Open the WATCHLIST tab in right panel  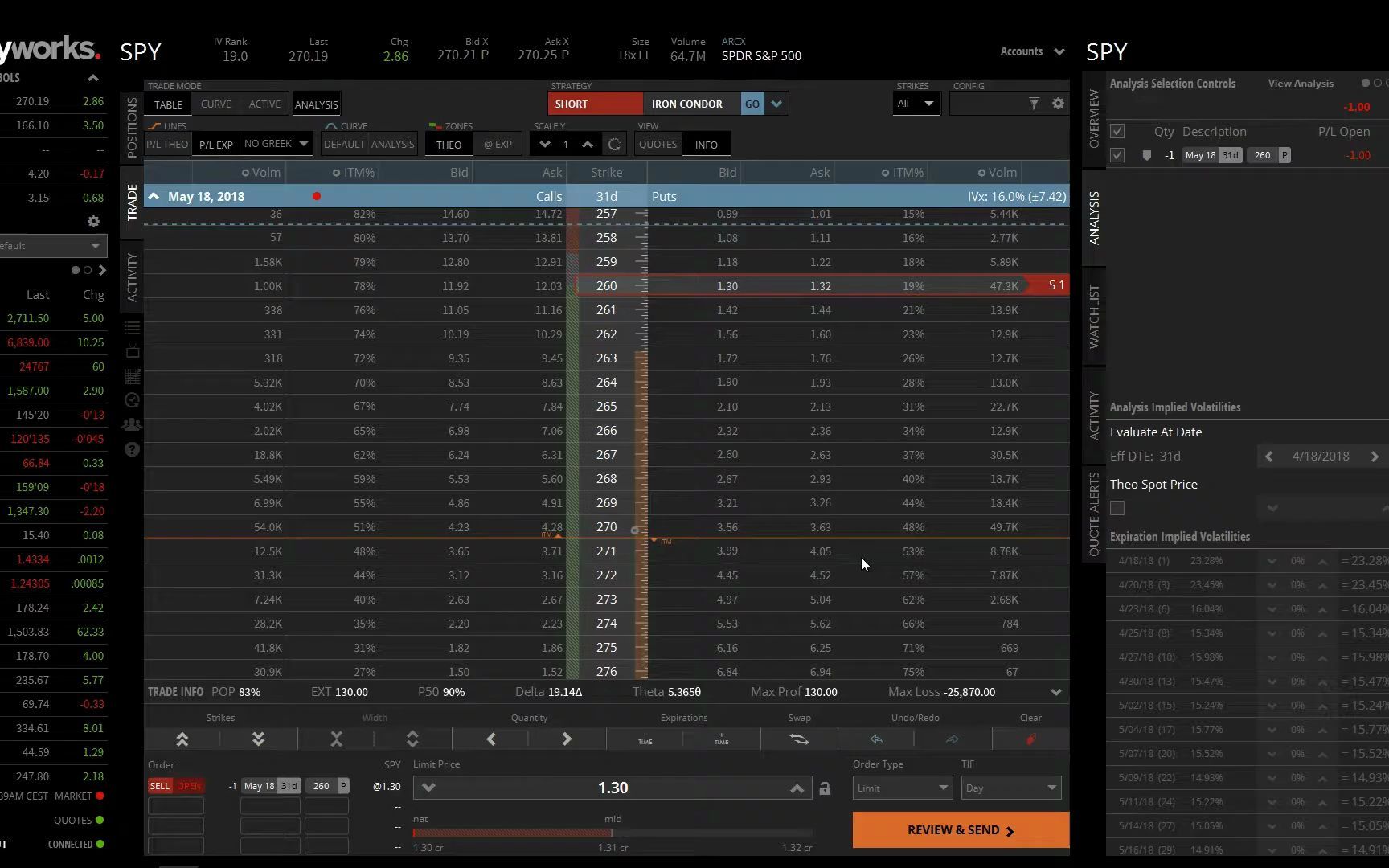tap(1094, 317)
